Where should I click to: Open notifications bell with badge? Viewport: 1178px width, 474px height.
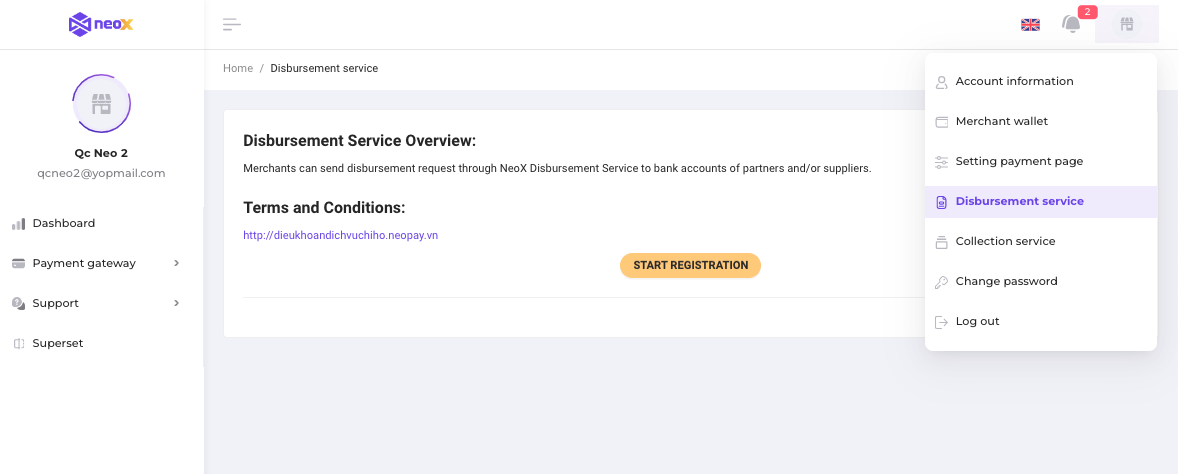pyautogui.click(x=1071, y=24)
